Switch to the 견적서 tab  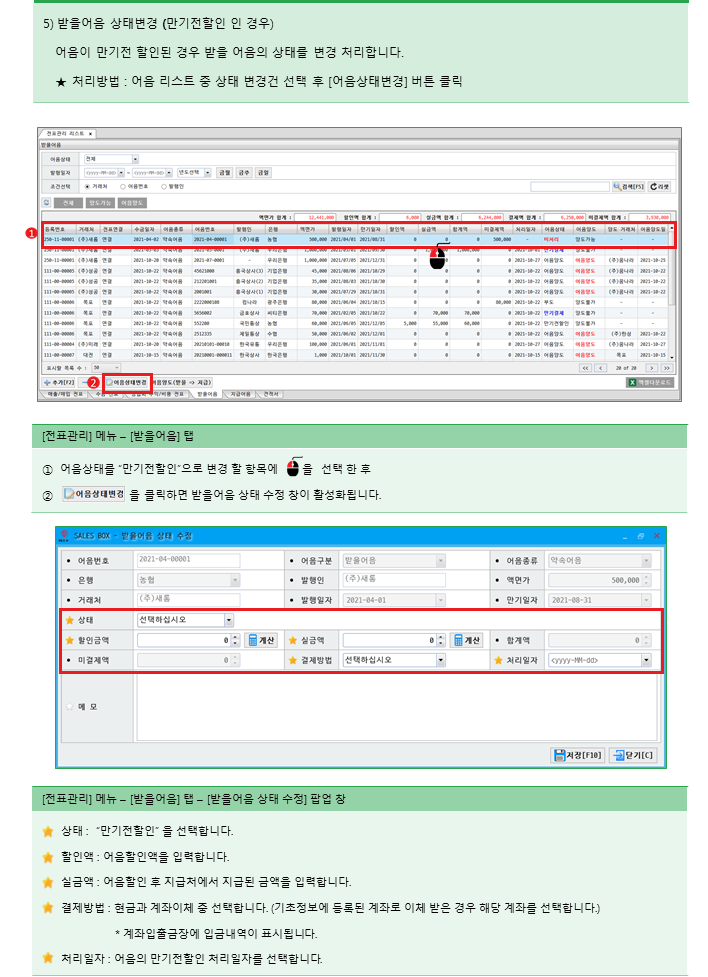(x=297, y=394)
